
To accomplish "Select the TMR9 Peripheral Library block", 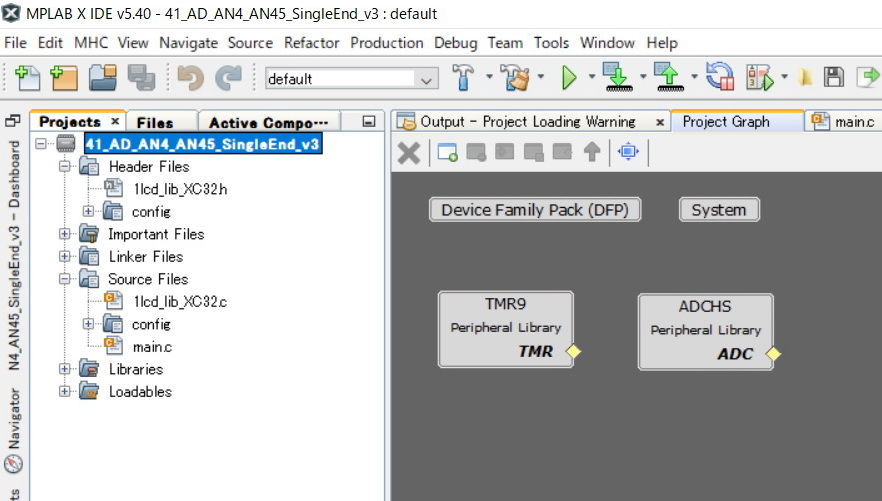I will click(x=506, y=329).
